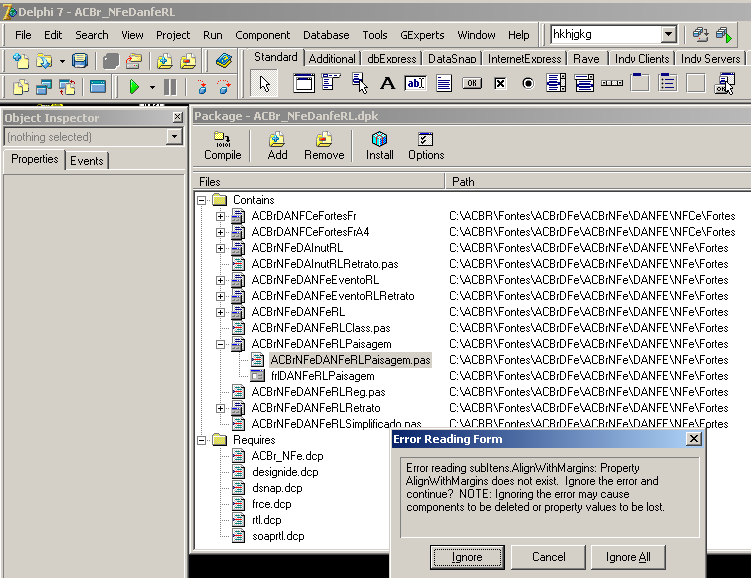Select ACBrNFeDANFeRLPaisagem.pas file
Screen dimensions: 751x578
click(x=350, y=360)
